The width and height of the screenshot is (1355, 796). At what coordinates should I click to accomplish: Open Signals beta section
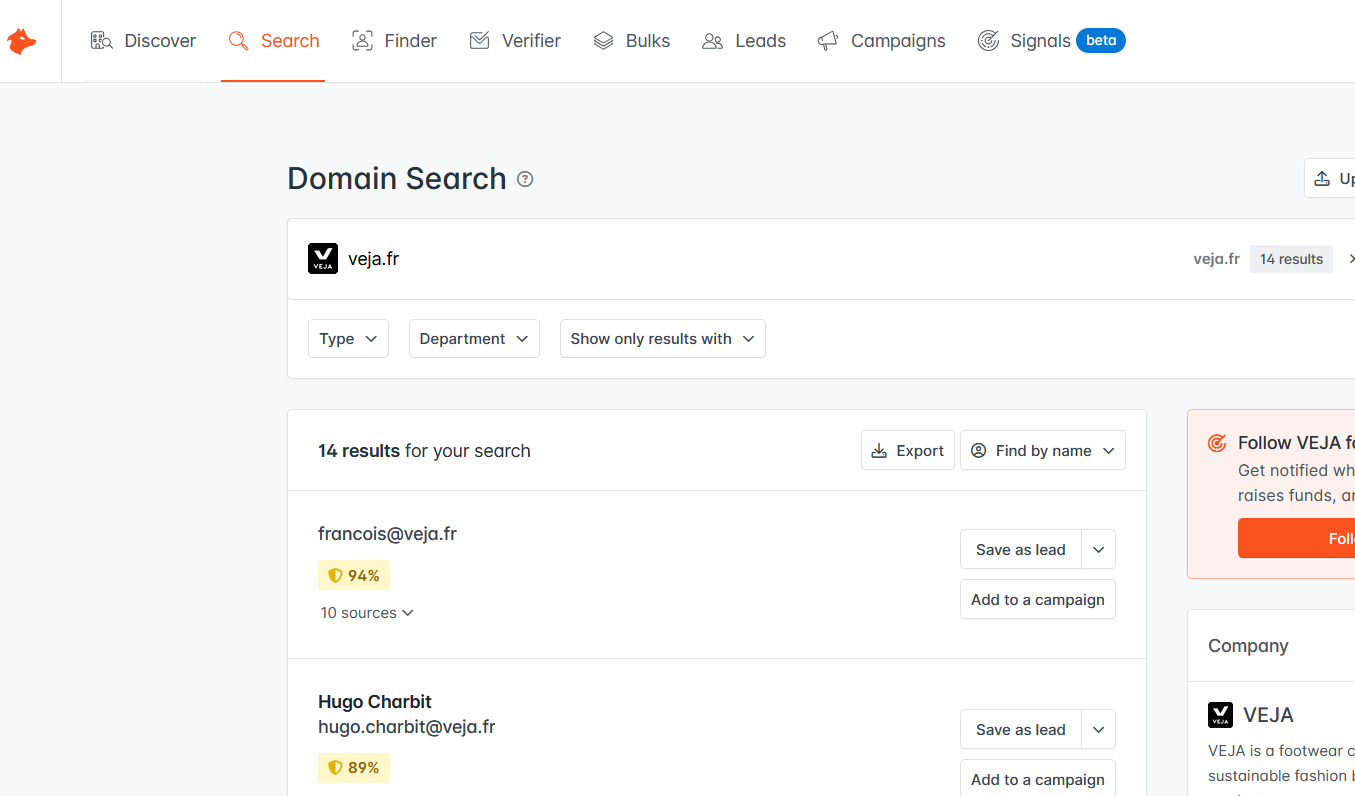1051,41
